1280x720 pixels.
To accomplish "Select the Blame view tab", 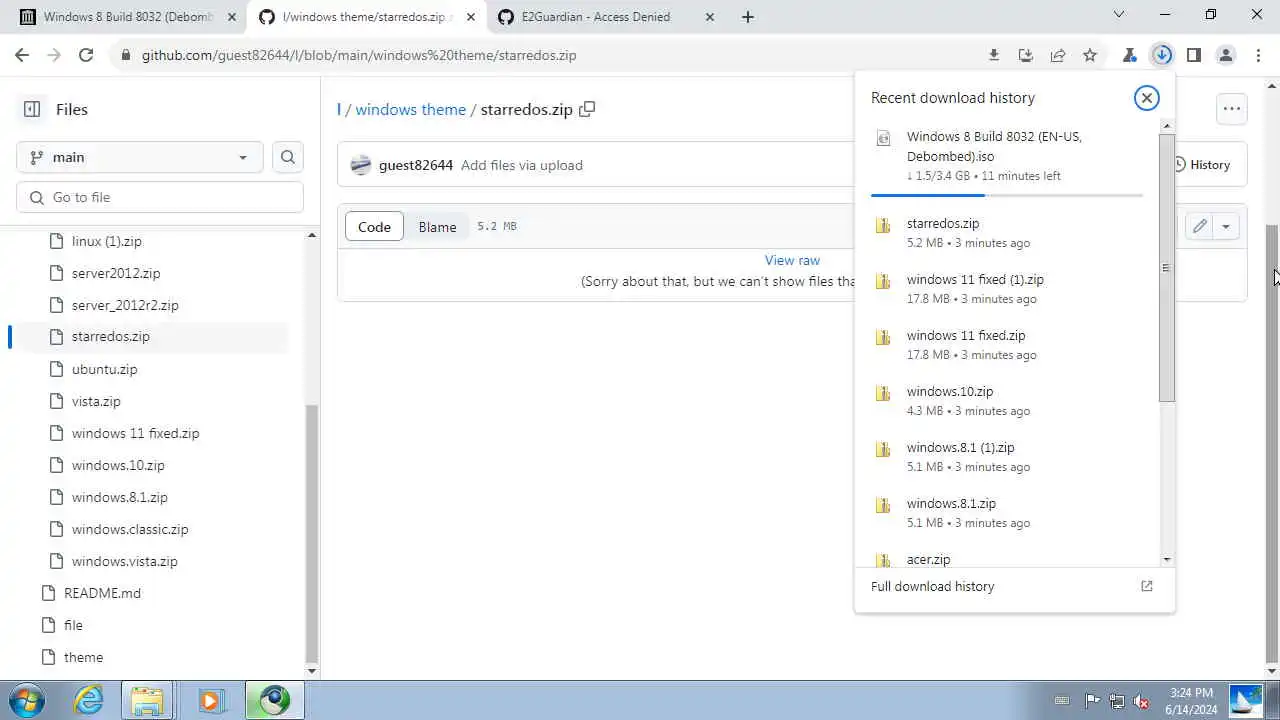I will click(x=437, y=226).
